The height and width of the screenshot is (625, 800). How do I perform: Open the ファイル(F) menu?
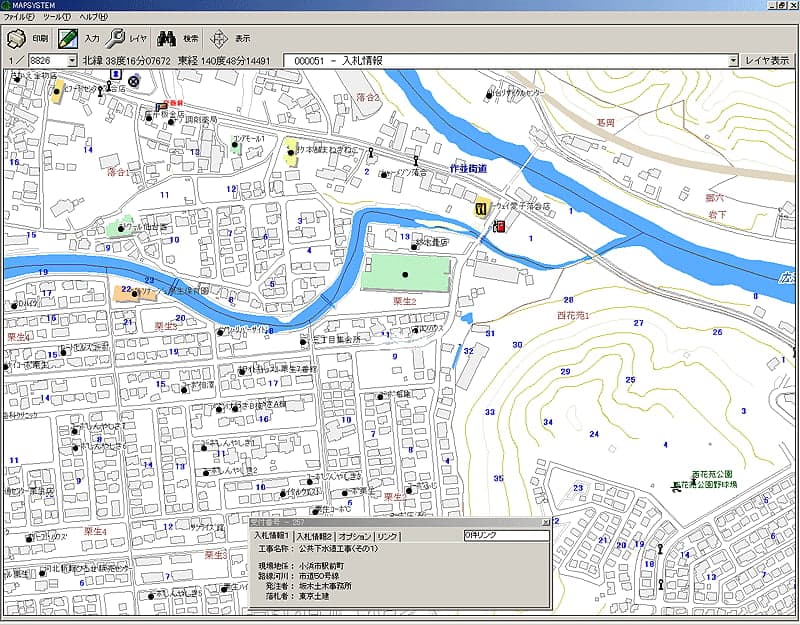(x=19, y=17)
